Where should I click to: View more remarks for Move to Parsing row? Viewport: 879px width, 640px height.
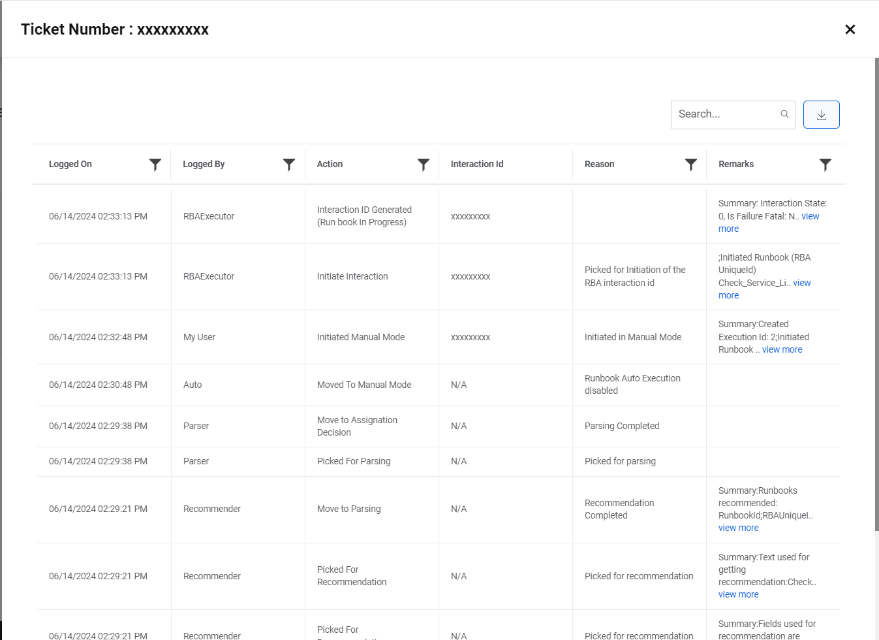click(738, 528)
